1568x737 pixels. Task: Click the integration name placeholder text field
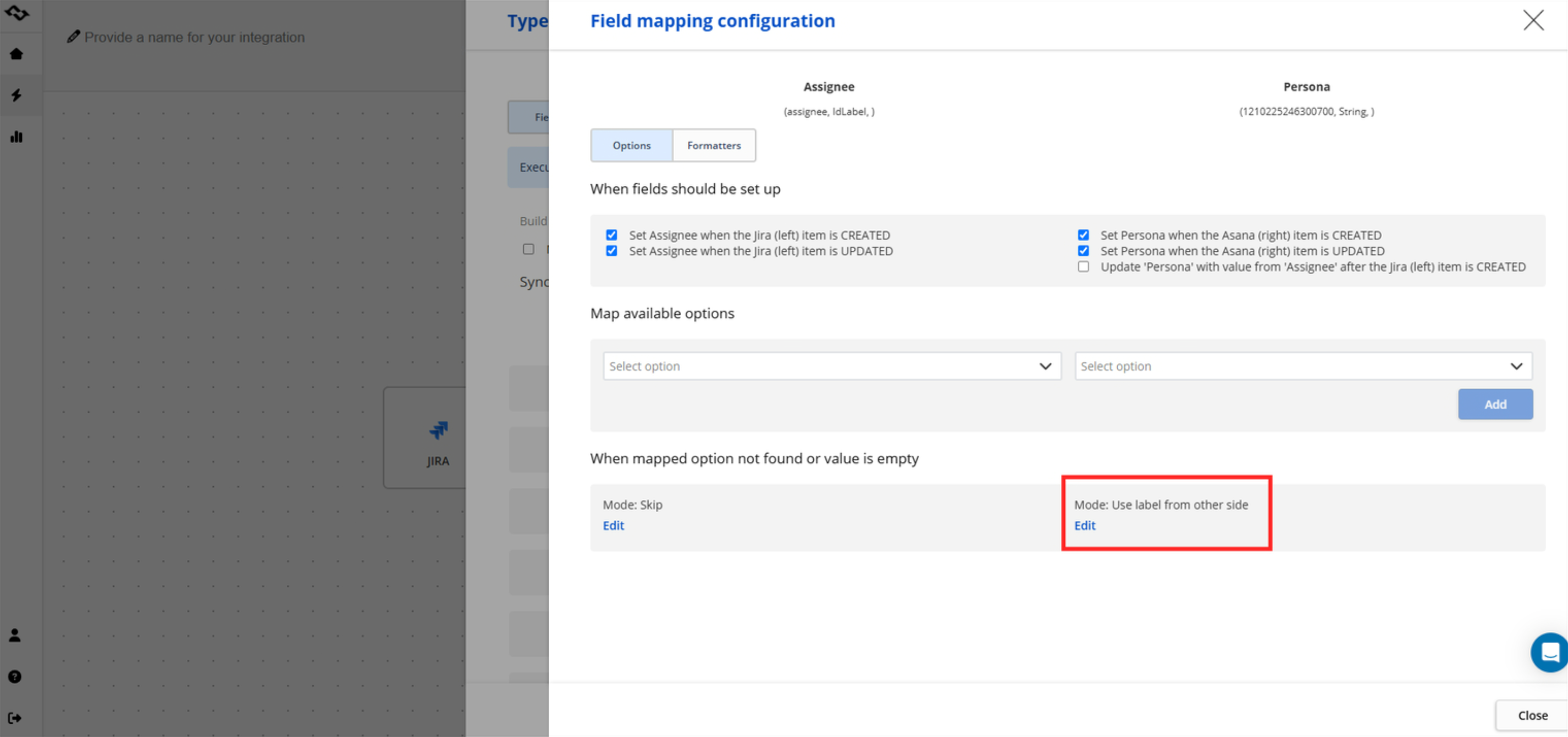point(194,37)
